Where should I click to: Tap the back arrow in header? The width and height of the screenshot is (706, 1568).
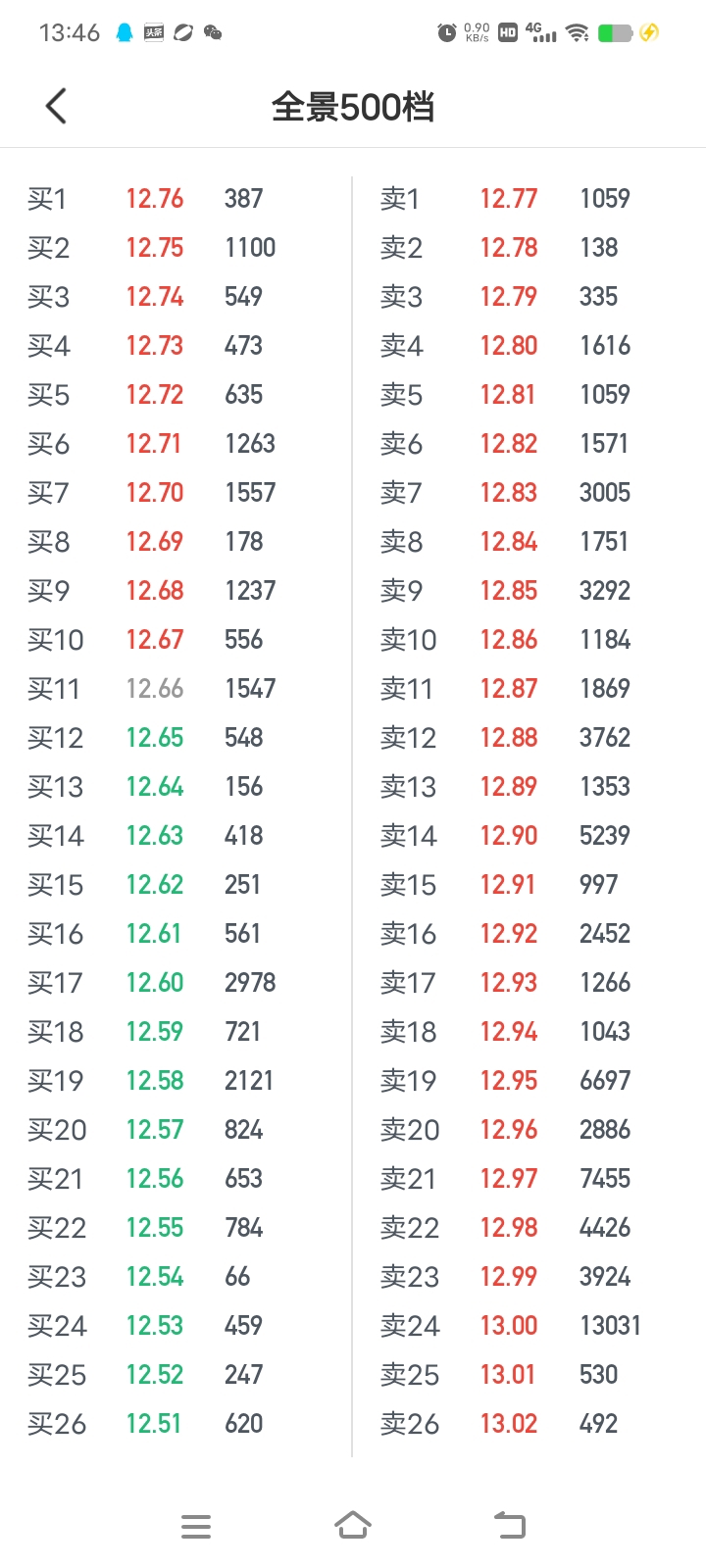(x=56, y=106)
